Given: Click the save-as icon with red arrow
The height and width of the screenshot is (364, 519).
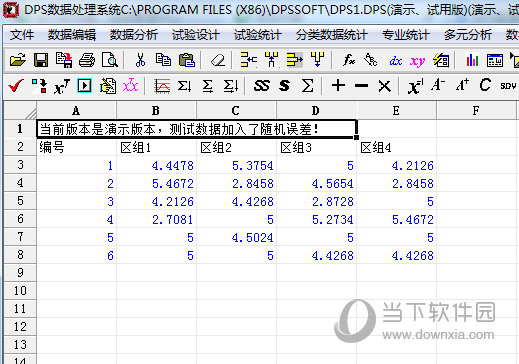Looking at the screenshot, I should click(64, 60).
